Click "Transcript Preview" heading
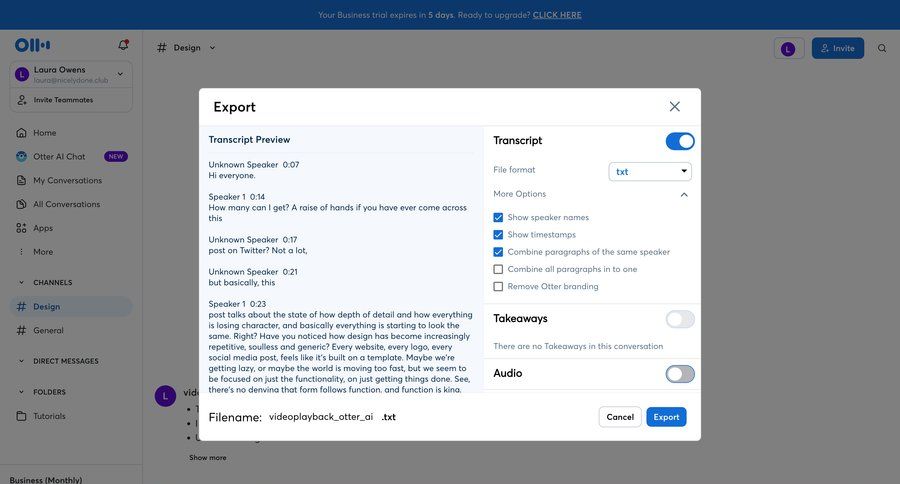 249,140
